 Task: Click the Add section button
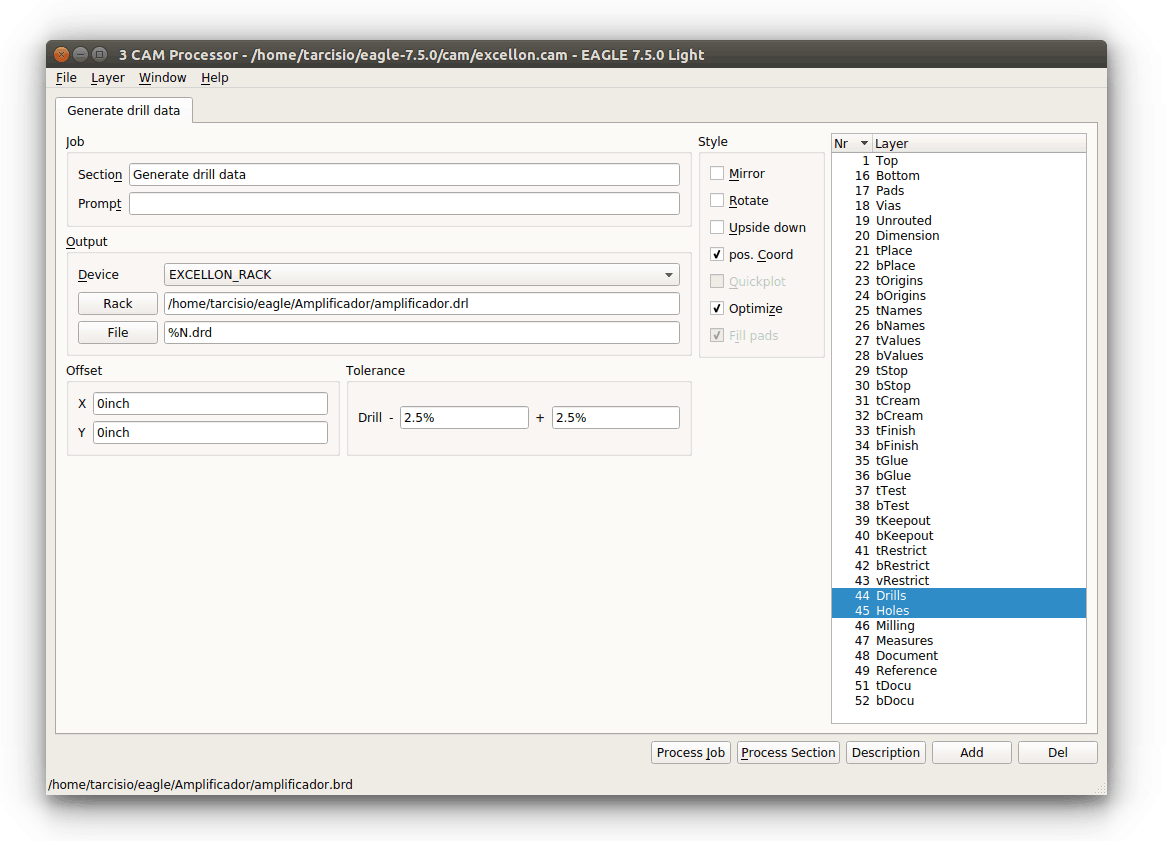pos(971,753)
